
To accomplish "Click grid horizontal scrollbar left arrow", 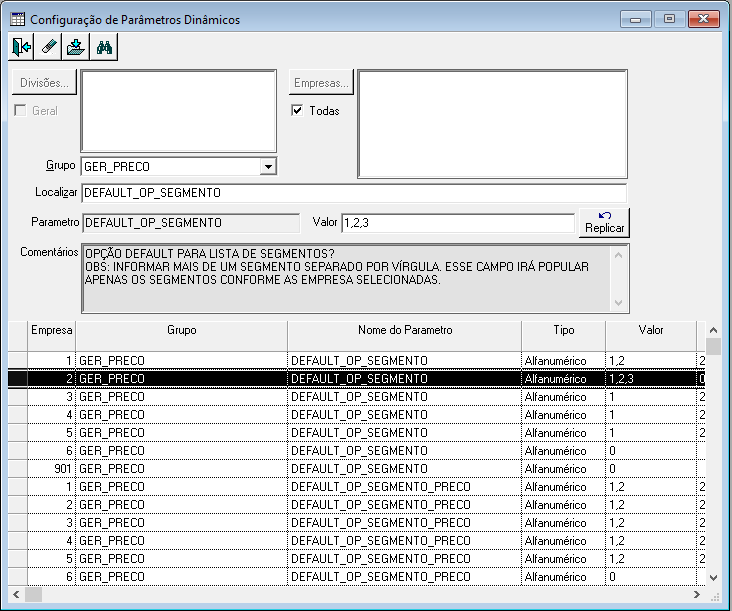I will tap(16, 594).
